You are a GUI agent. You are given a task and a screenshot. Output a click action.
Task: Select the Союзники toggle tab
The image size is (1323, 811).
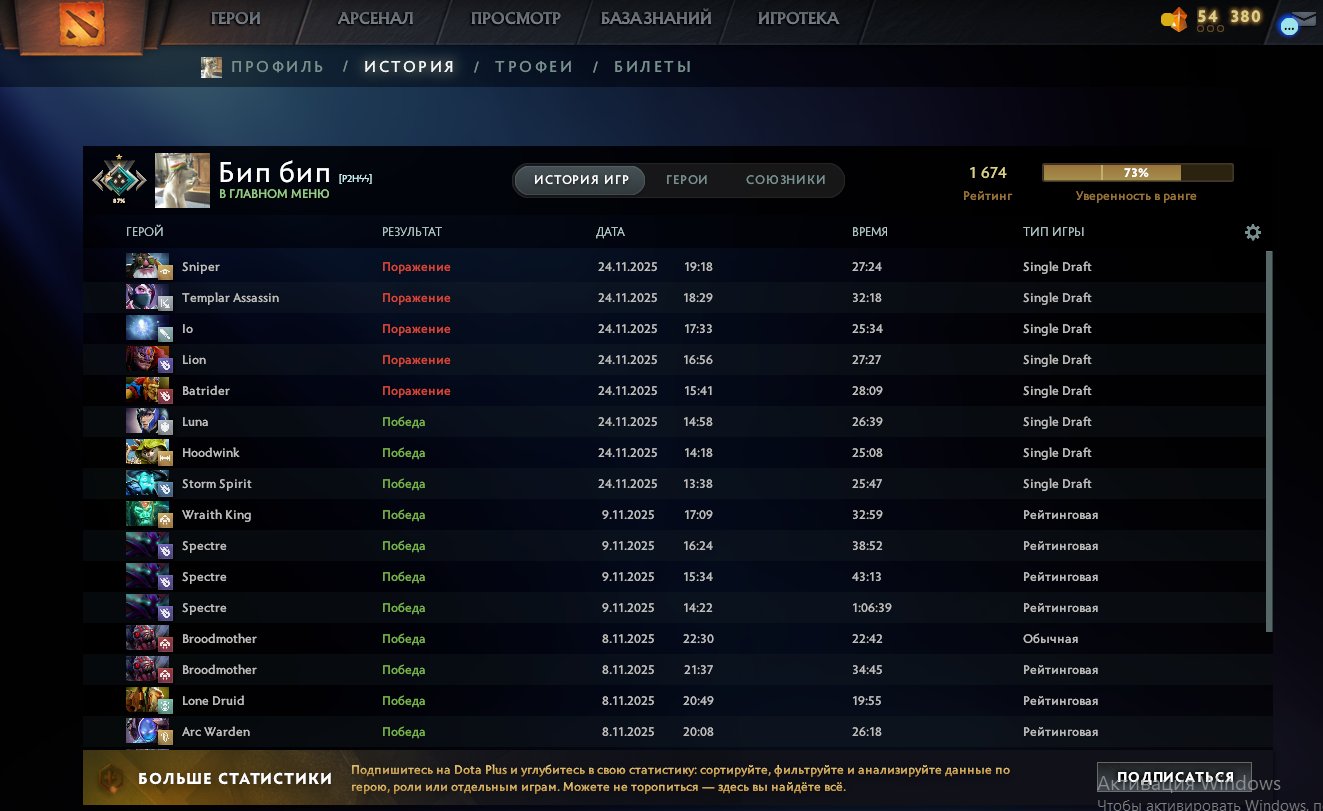tap(785, 180)
